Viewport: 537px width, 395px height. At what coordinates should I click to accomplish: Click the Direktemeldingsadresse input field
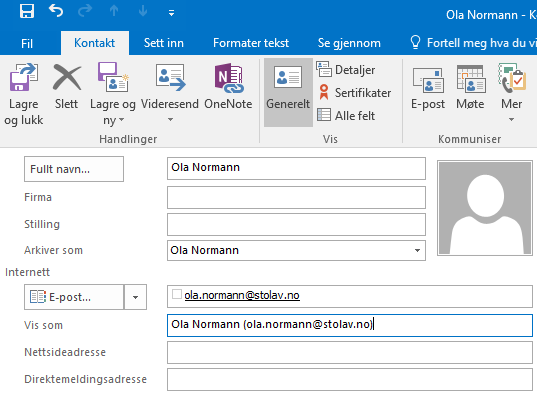pos(350,379)
